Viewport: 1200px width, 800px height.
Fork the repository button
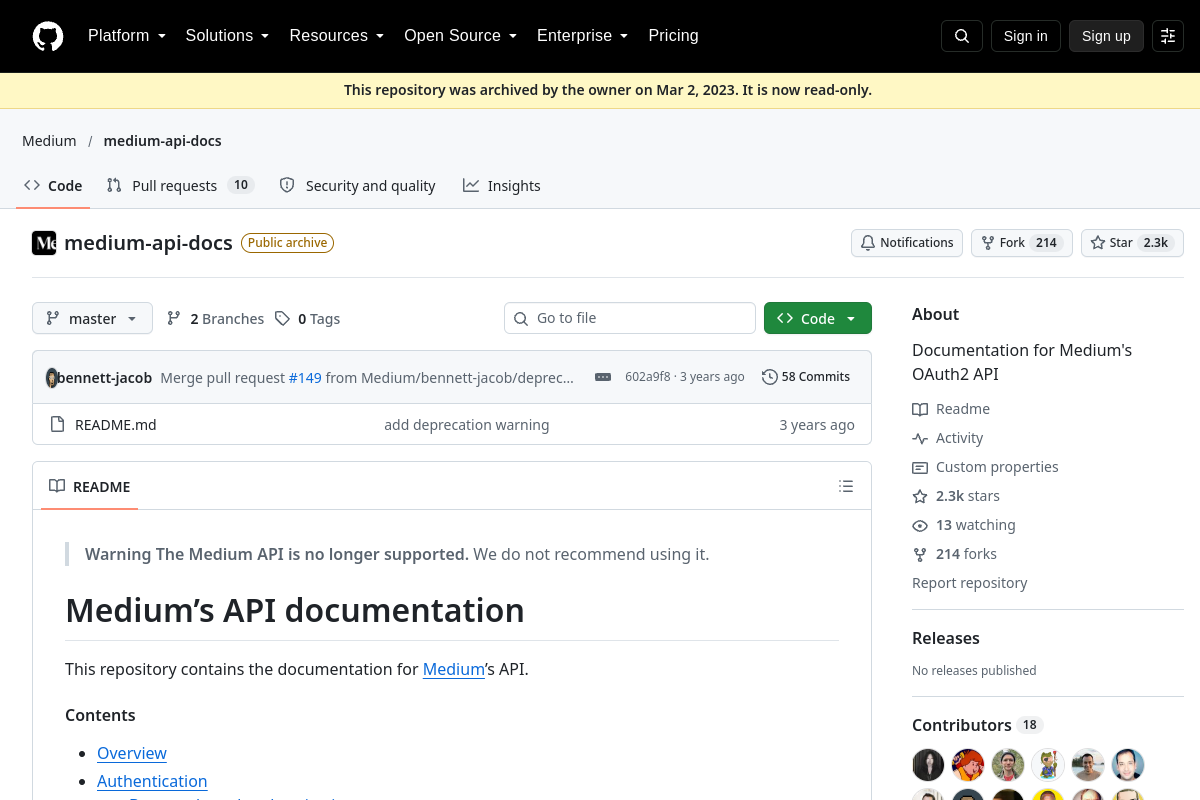tap(1022, 243)
